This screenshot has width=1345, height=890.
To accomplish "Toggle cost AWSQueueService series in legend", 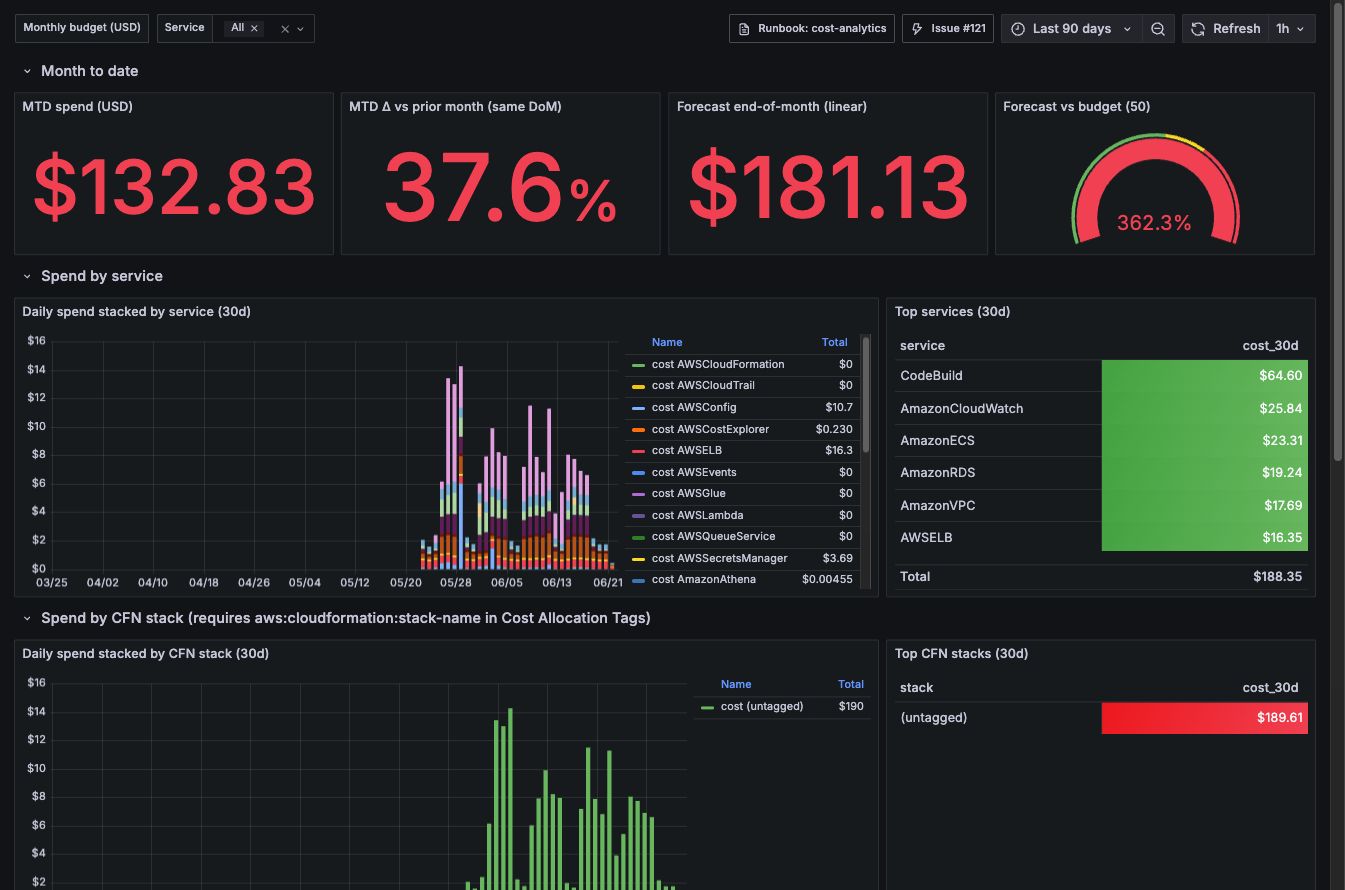I will coord(714,536).
